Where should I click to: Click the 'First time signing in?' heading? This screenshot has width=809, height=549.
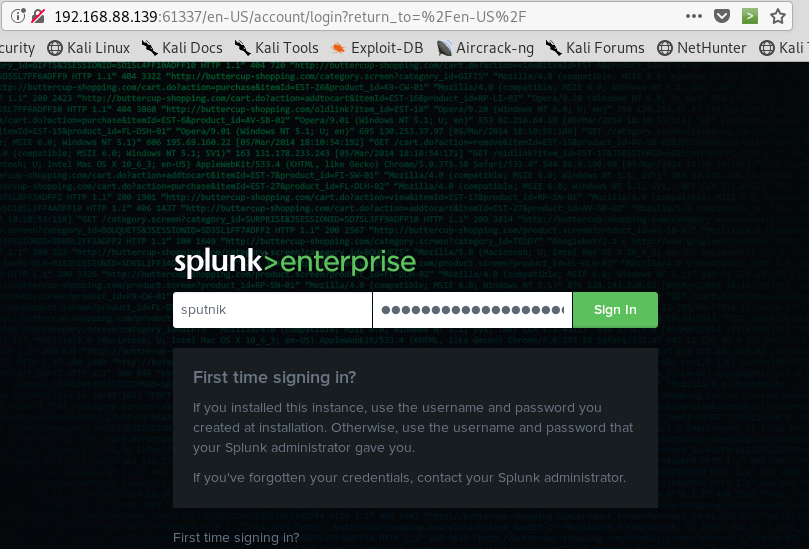click(x=274, y=377)
